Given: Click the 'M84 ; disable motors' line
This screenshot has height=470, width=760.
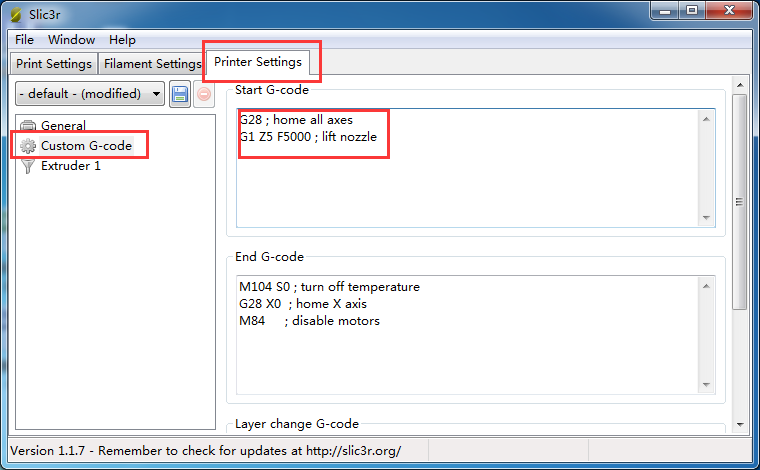Looking at the screenshot, I should coord(309,321).
